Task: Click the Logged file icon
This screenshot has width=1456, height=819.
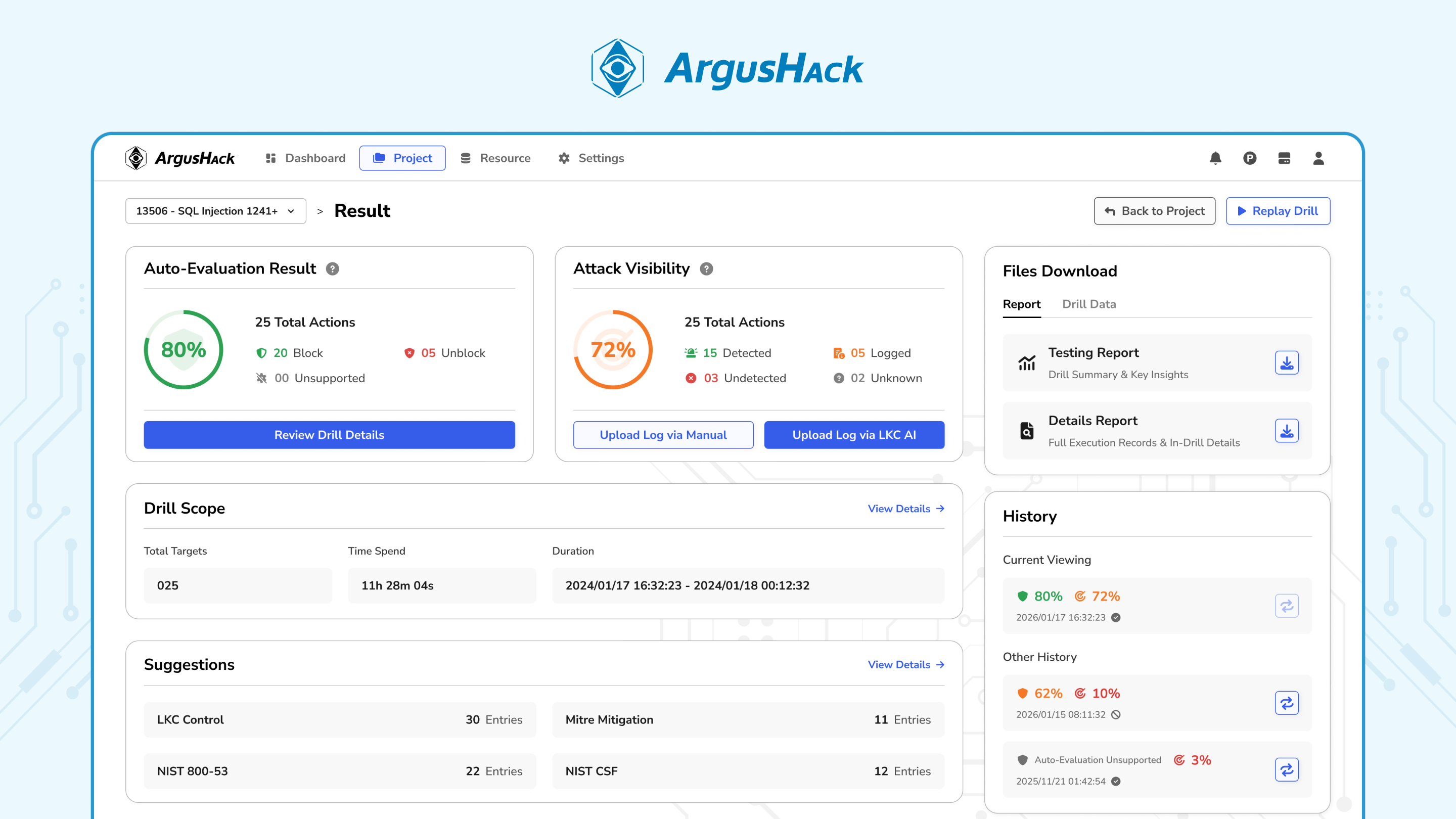Action: click(x=839, y=353)
